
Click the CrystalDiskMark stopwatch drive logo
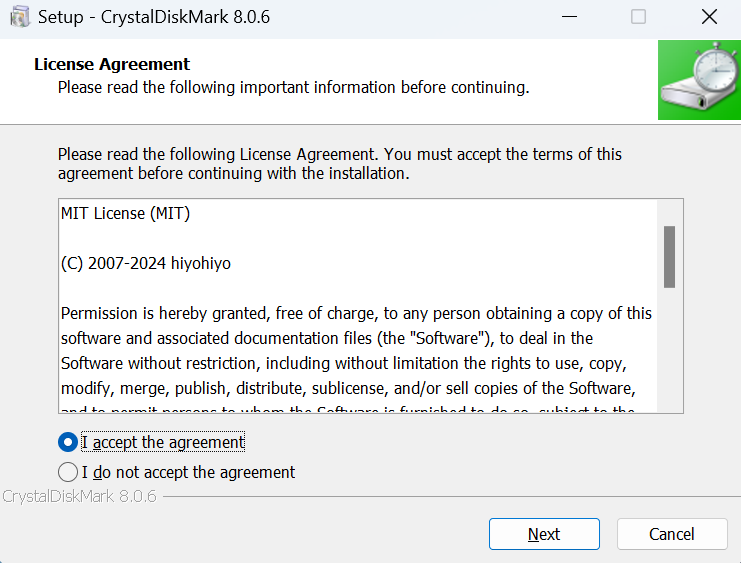tap(699, 80)
